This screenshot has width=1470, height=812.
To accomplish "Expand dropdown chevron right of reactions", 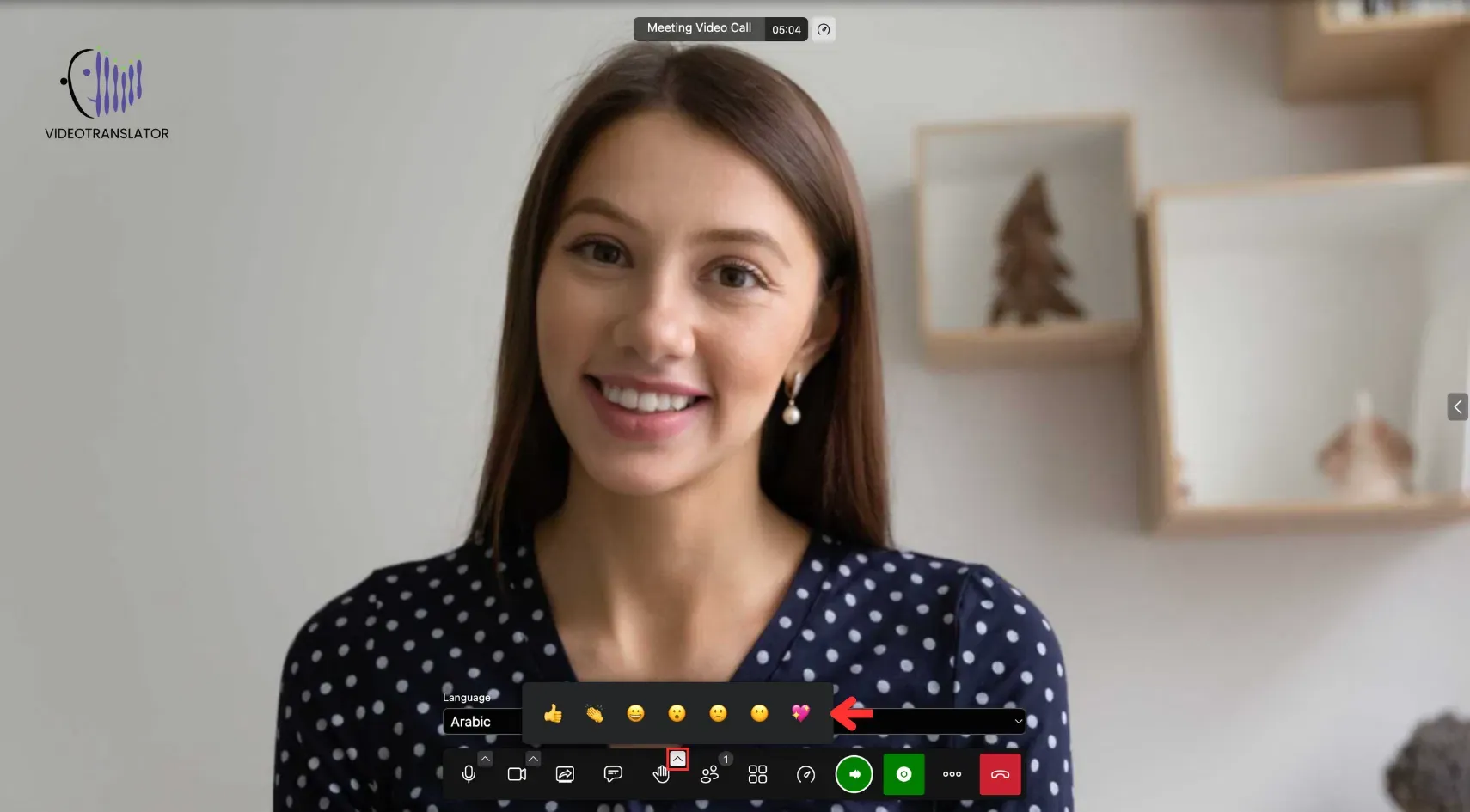I will coord(1018,722).
